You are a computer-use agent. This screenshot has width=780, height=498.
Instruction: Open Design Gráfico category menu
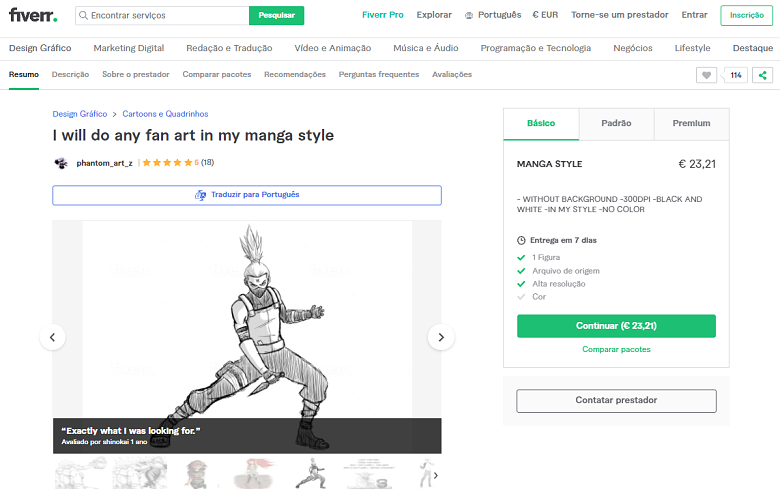pyautogui.click(x=40, y=48)
